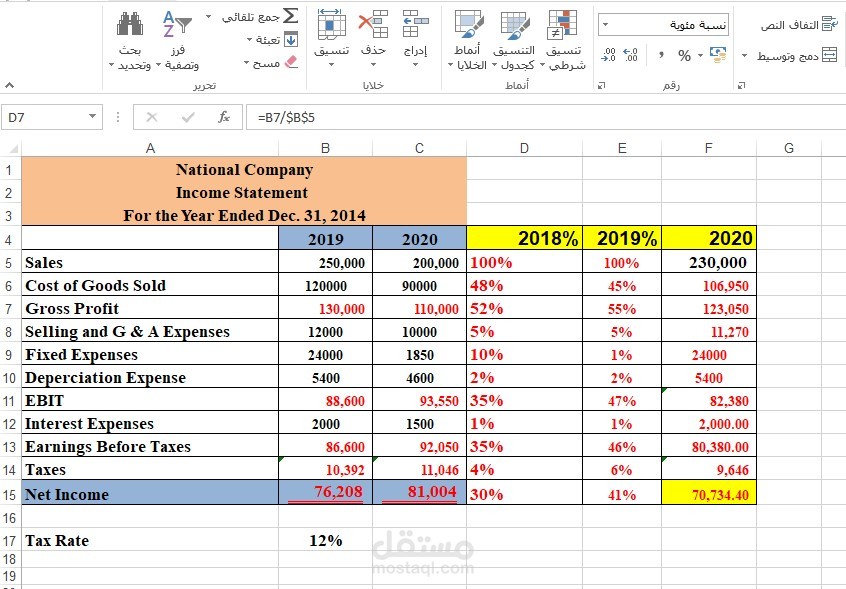The image size is (846, 589).
Task: Select the 2018% header cell
Action: 524,238
